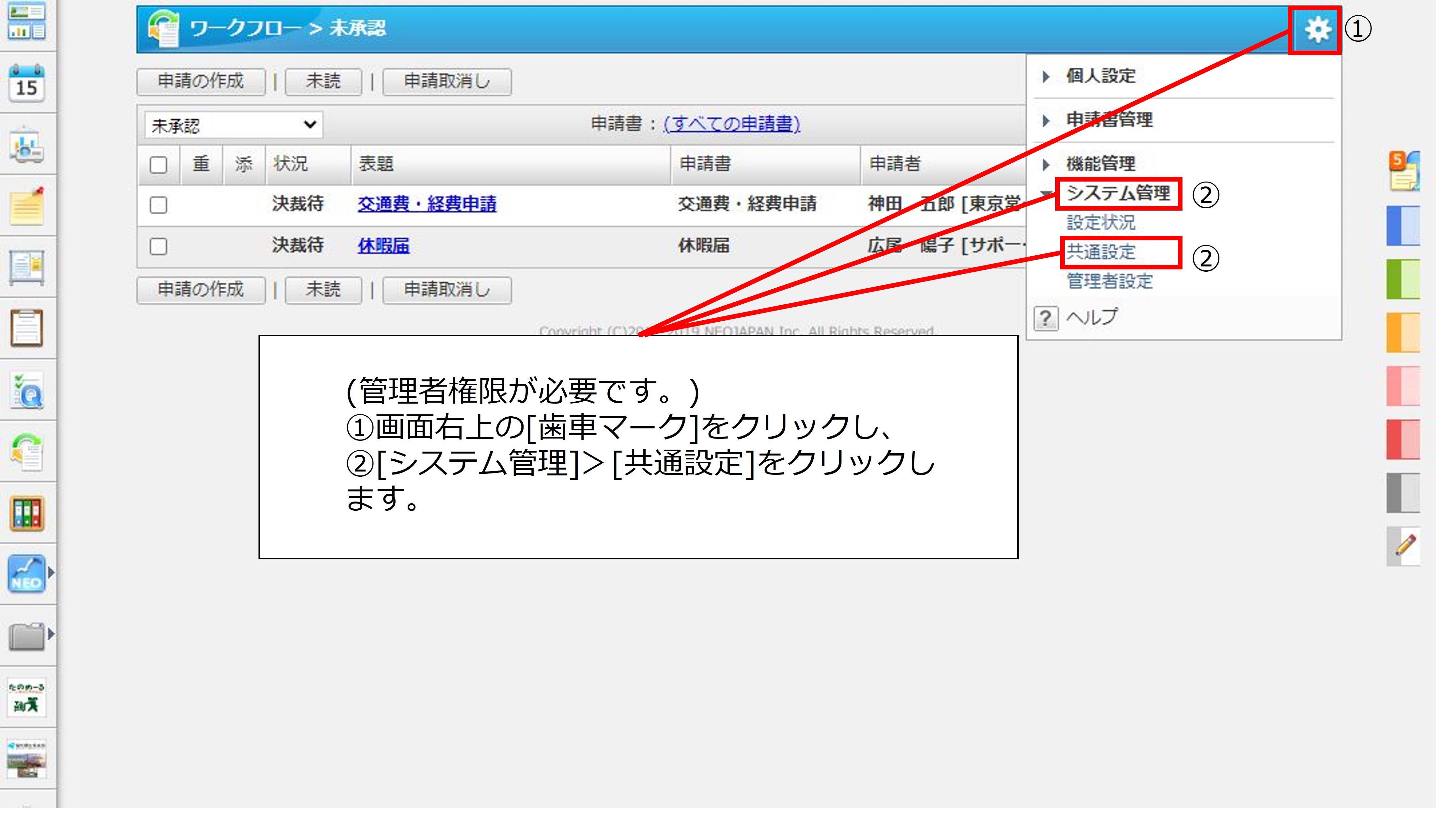The height and width of the screenshot is (816, 1456).
Task: Click the top 申請の作成 button
Action: pyautogui.click(x=201, y=81)
